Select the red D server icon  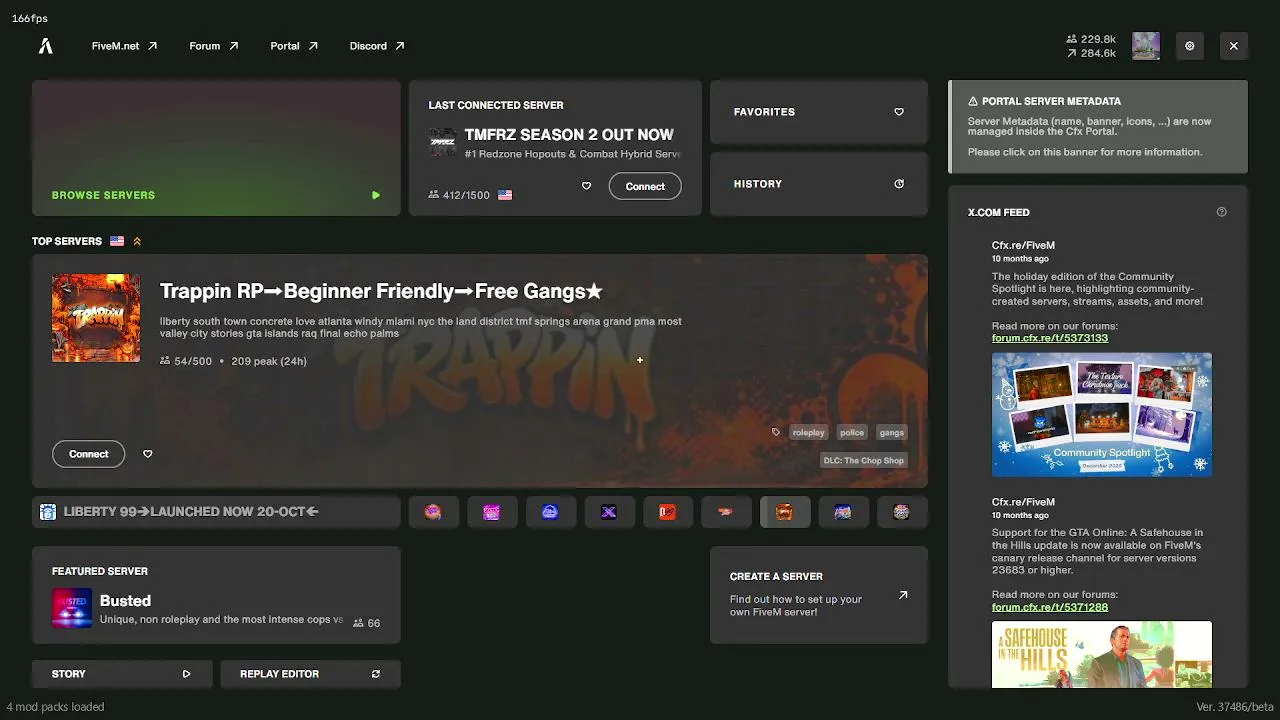pyautogui.click(x=668, y=512)
